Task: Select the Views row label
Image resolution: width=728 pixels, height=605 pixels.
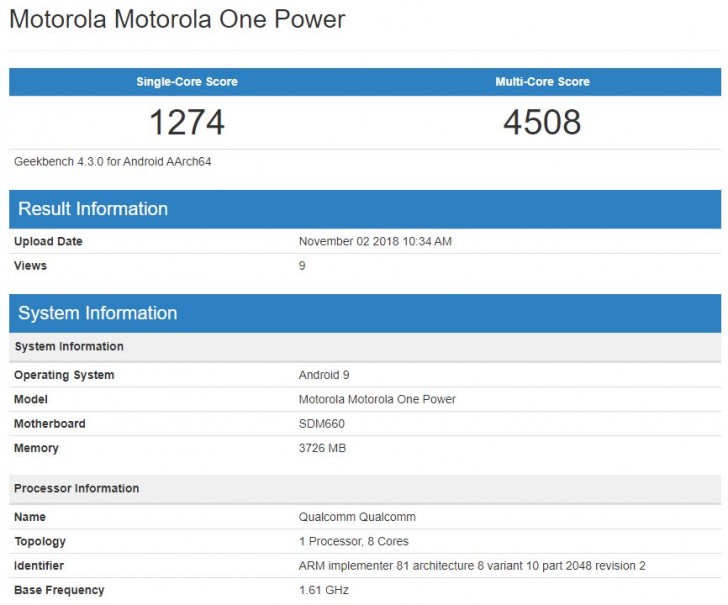Action: pyautogui.click(x=30, y=266)
